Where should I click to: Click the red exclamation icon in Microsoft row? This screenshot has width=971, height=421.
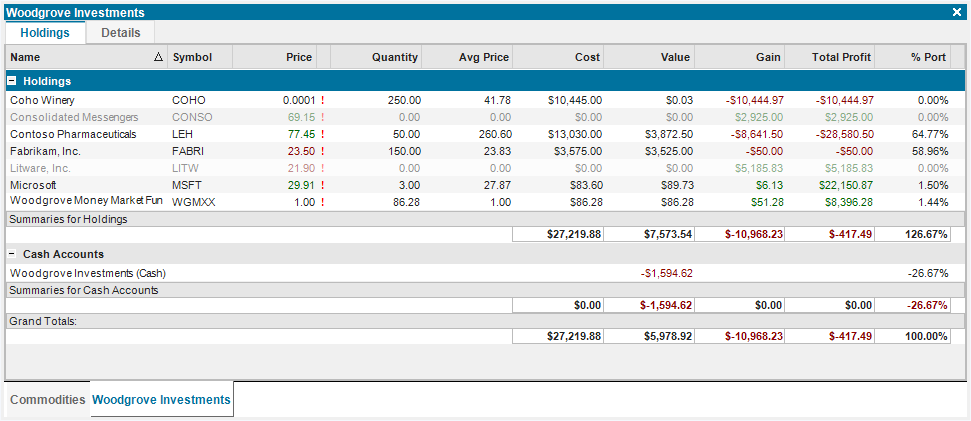(323, 185)
